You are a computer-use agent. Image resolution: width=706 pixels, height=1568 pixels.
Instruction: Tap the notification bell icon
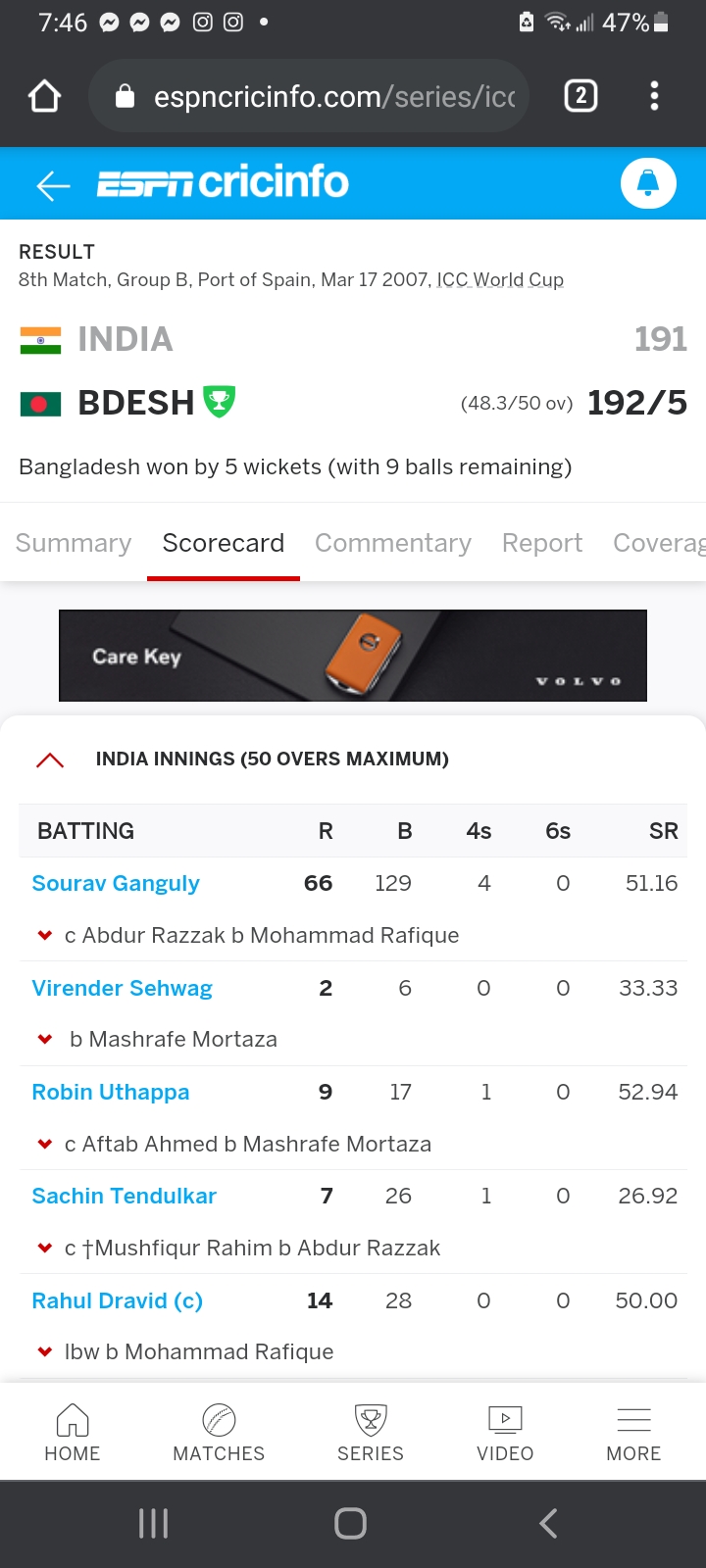pyautogui.click(x=648, y=183)
